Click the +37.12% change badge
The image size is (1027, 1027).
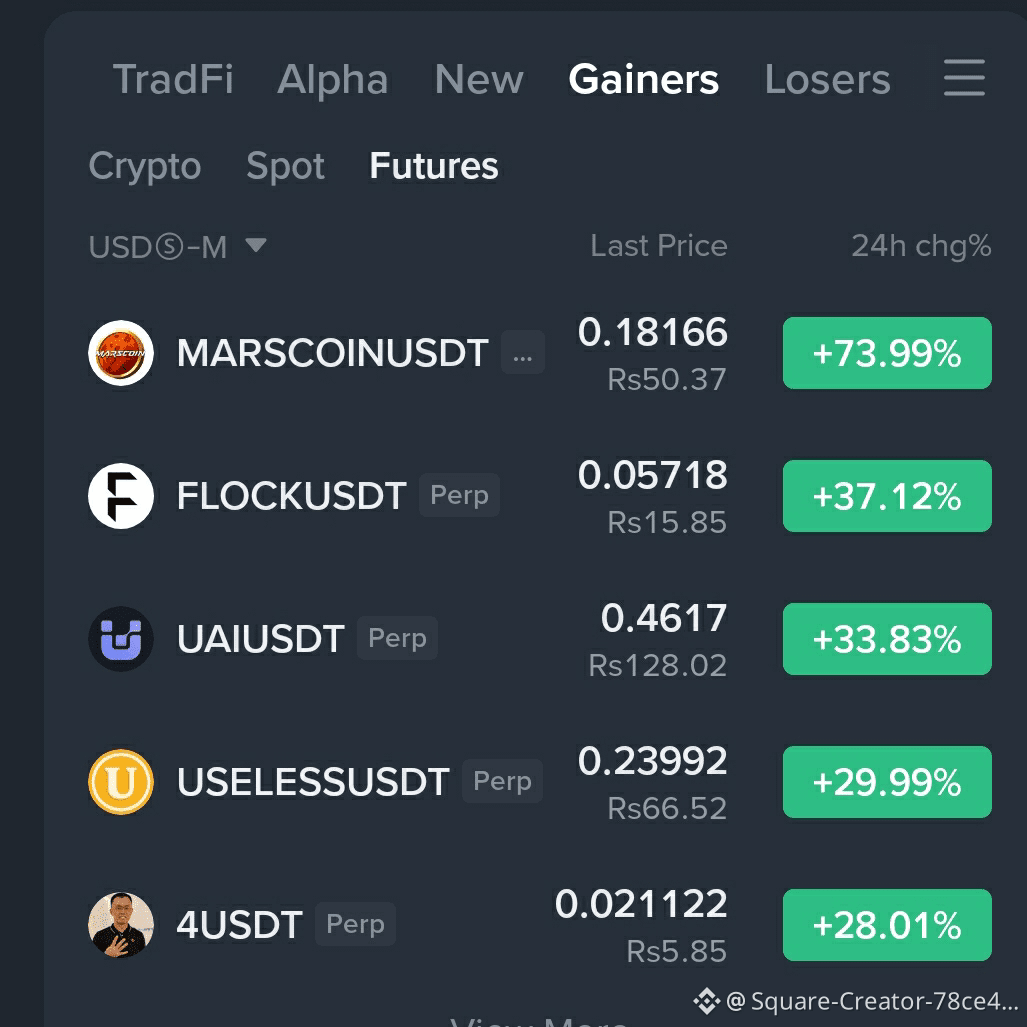[887, 496]
